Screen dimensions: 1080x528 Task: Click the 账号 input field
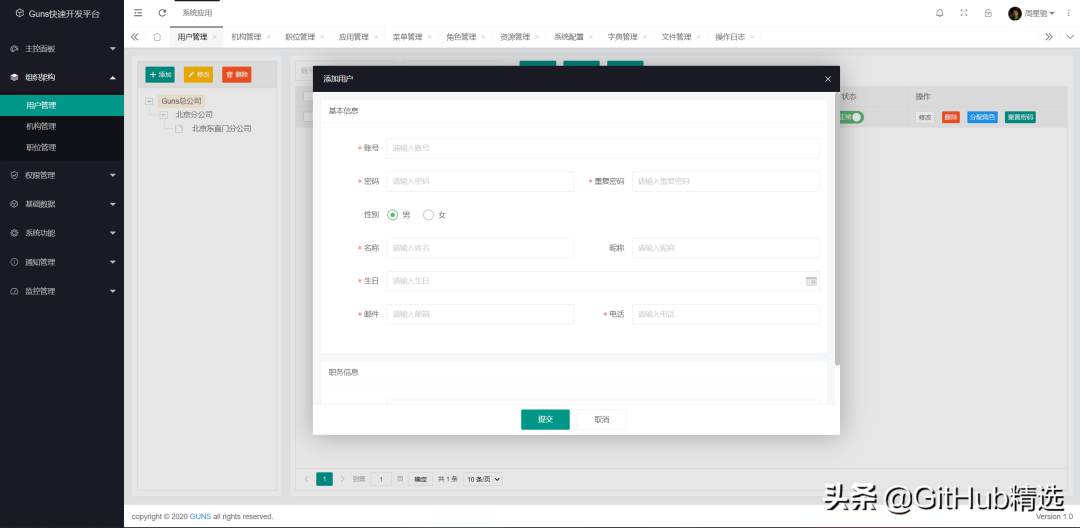click(x=603, y=148)
